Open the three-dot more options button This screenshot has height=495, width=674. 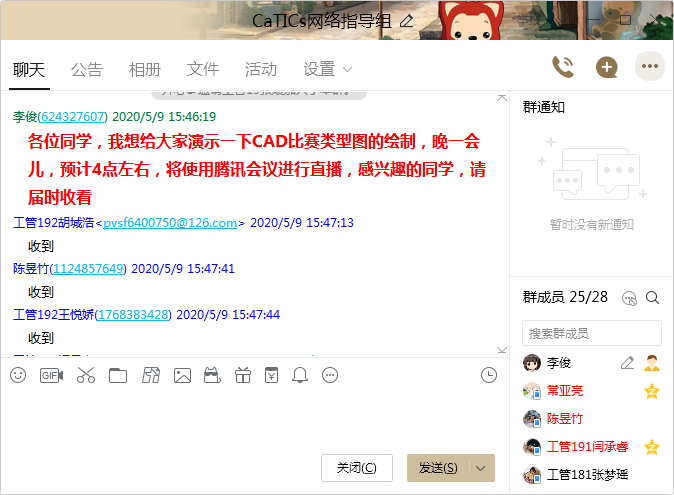(x=650, y=67)
